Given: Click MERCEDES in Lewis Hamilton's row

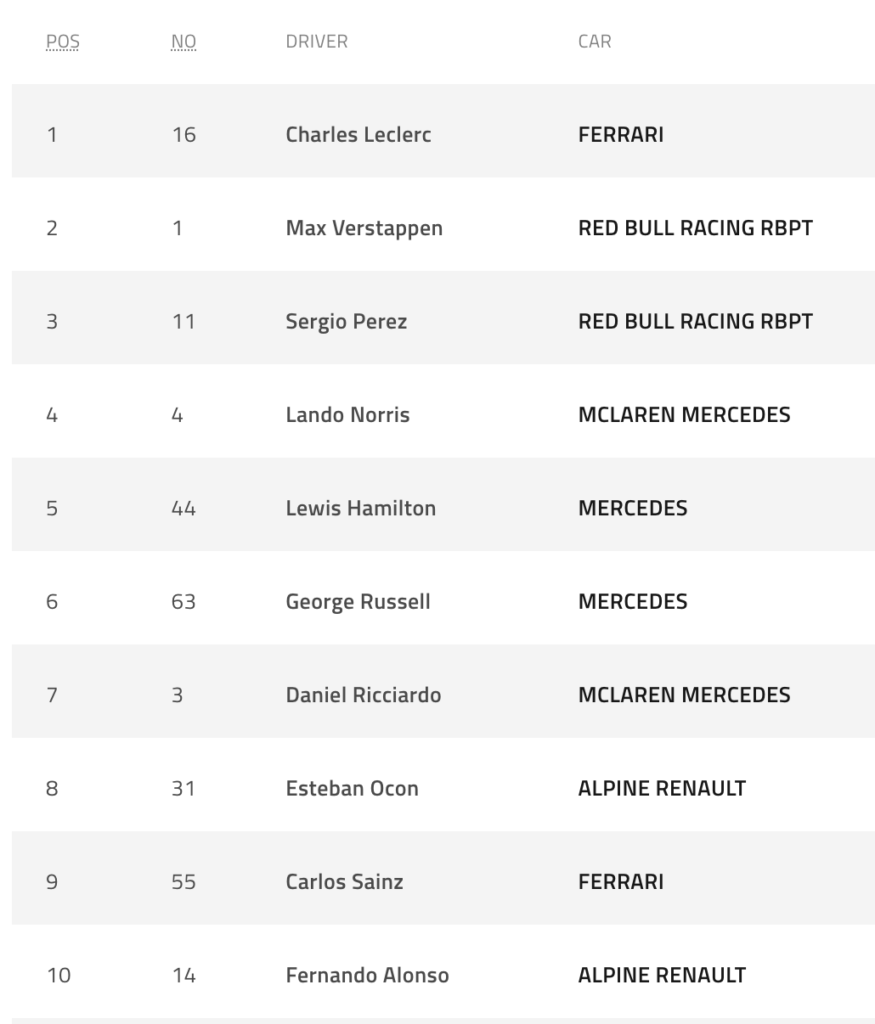Looking at the screenshot, I should [x=632, y=508].
